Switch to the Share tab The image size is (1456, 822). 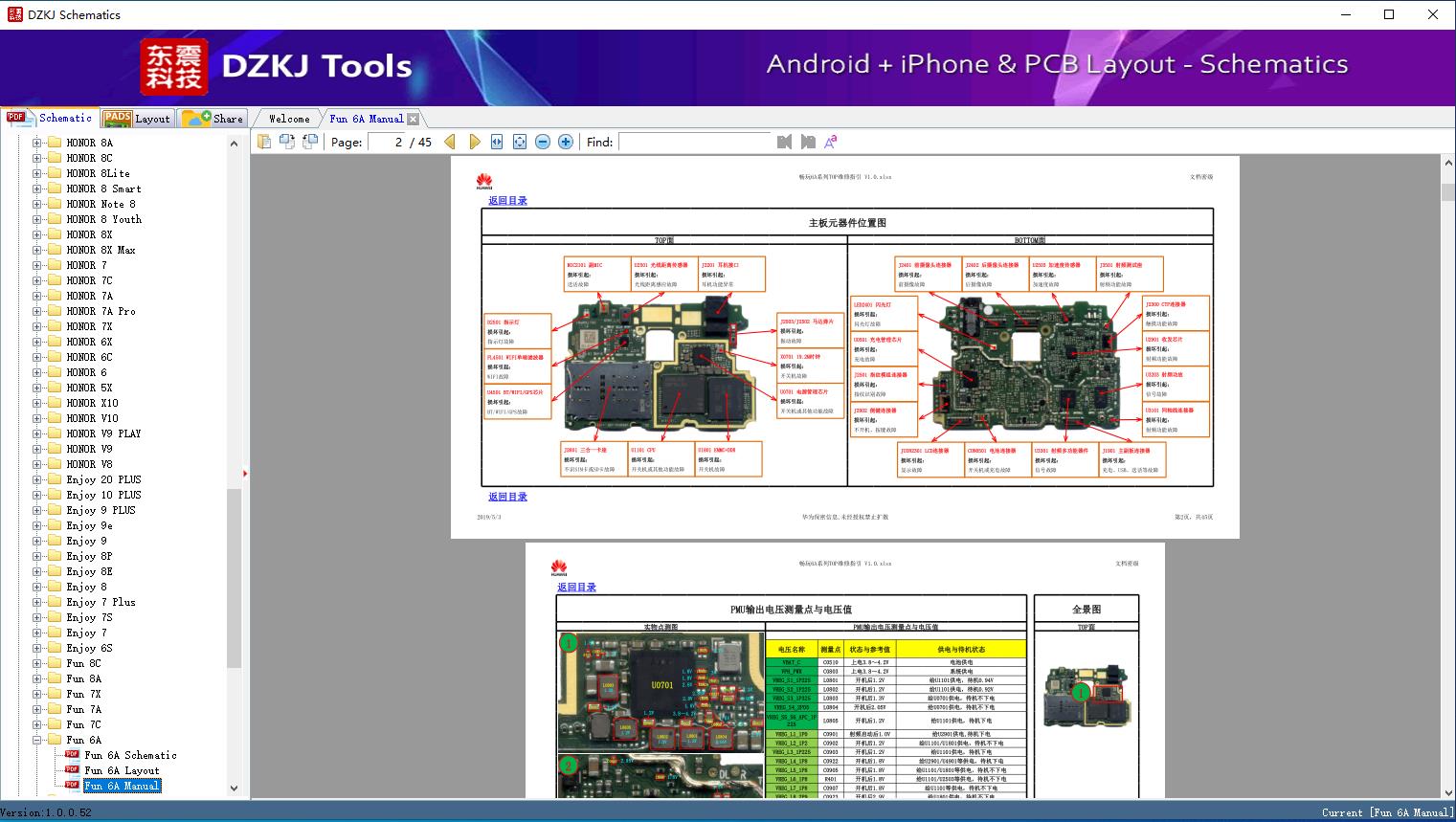pyautogui.click(x=213, y=119)
